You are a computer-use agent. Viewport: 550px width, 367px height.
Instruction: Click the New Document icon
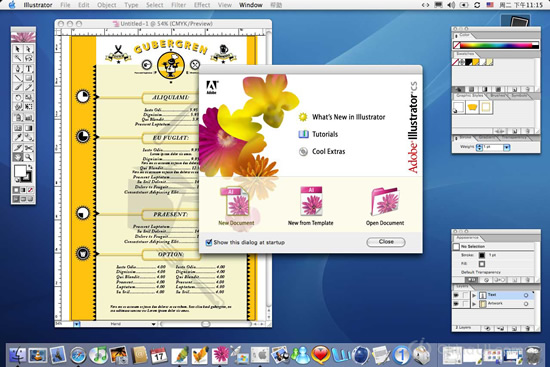pyautogui.click(x=236, y=202)
